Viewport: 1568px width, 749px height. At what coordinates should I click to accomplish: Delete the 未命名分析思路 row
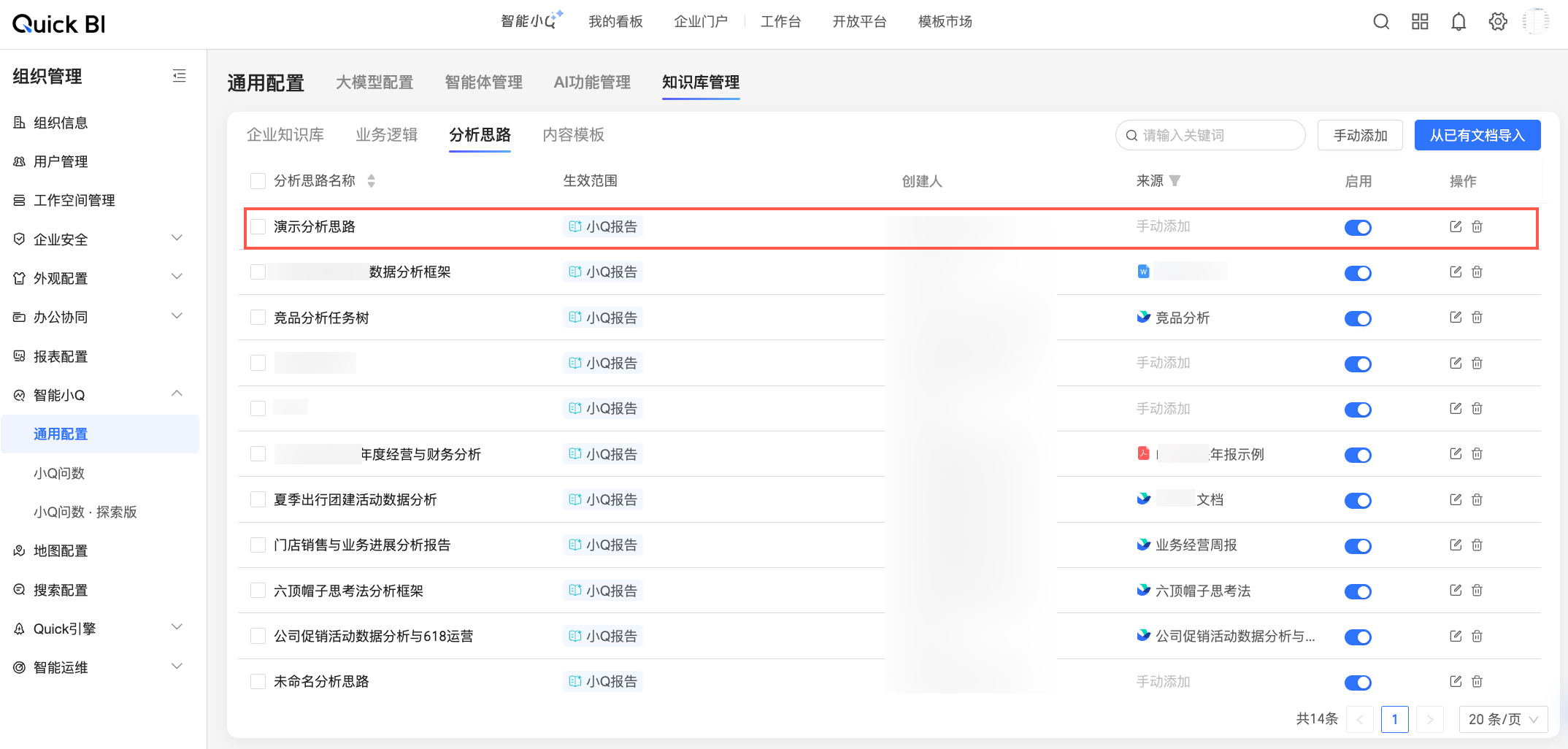(x=1477, y=681)
